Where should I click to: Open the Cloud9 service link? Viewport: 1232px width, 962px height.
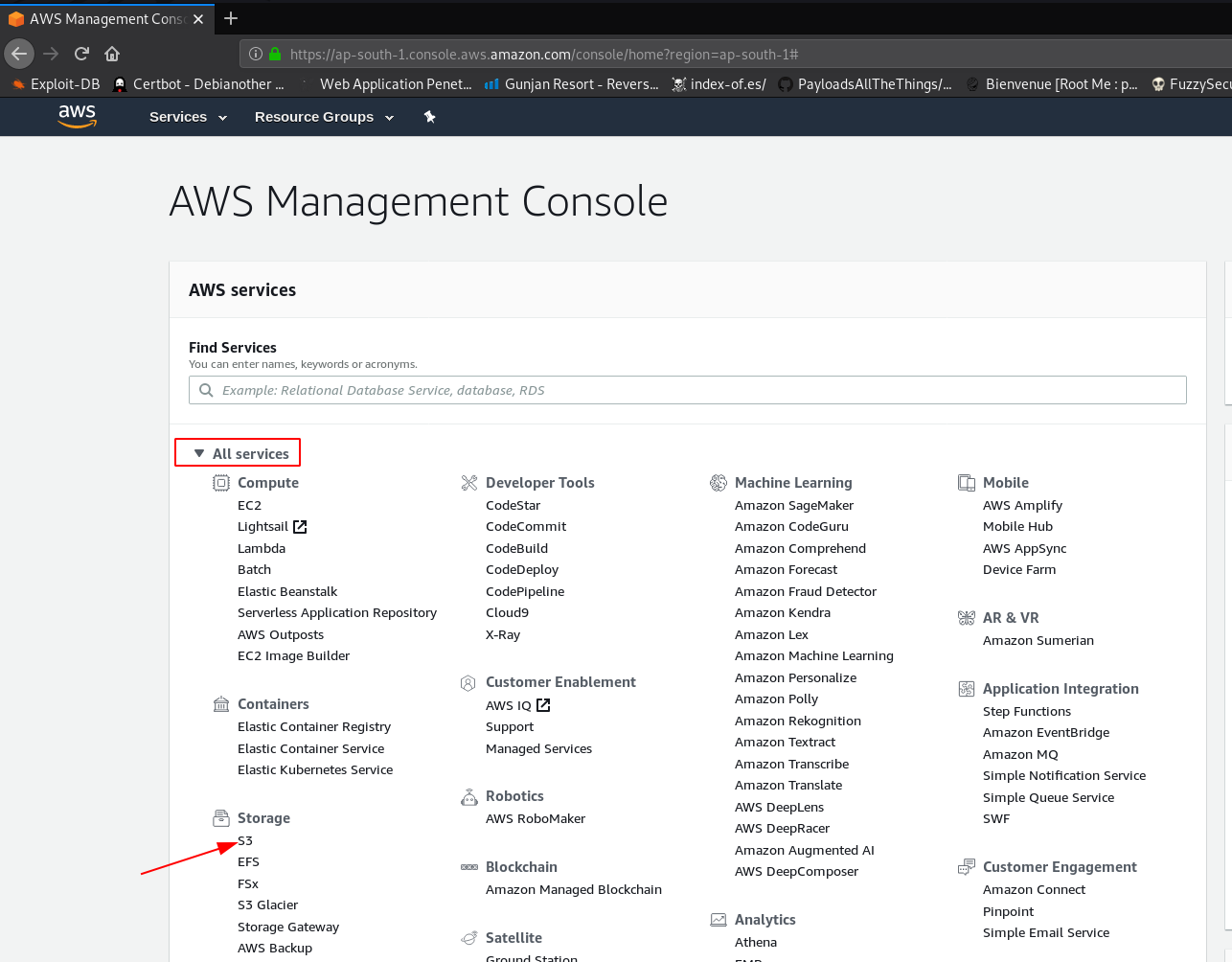pyautogui.click(x=507, y=613)
